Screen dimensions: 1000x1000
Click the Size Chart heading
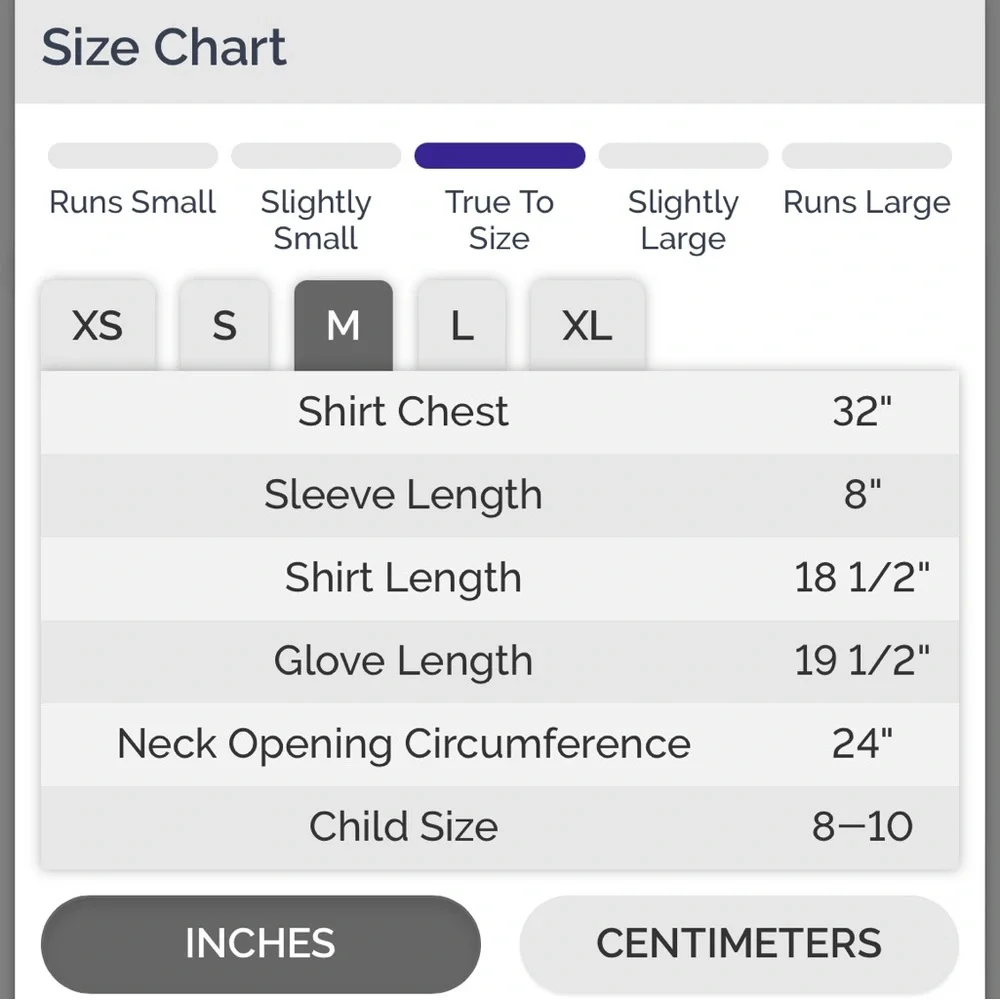click(164, 48)
